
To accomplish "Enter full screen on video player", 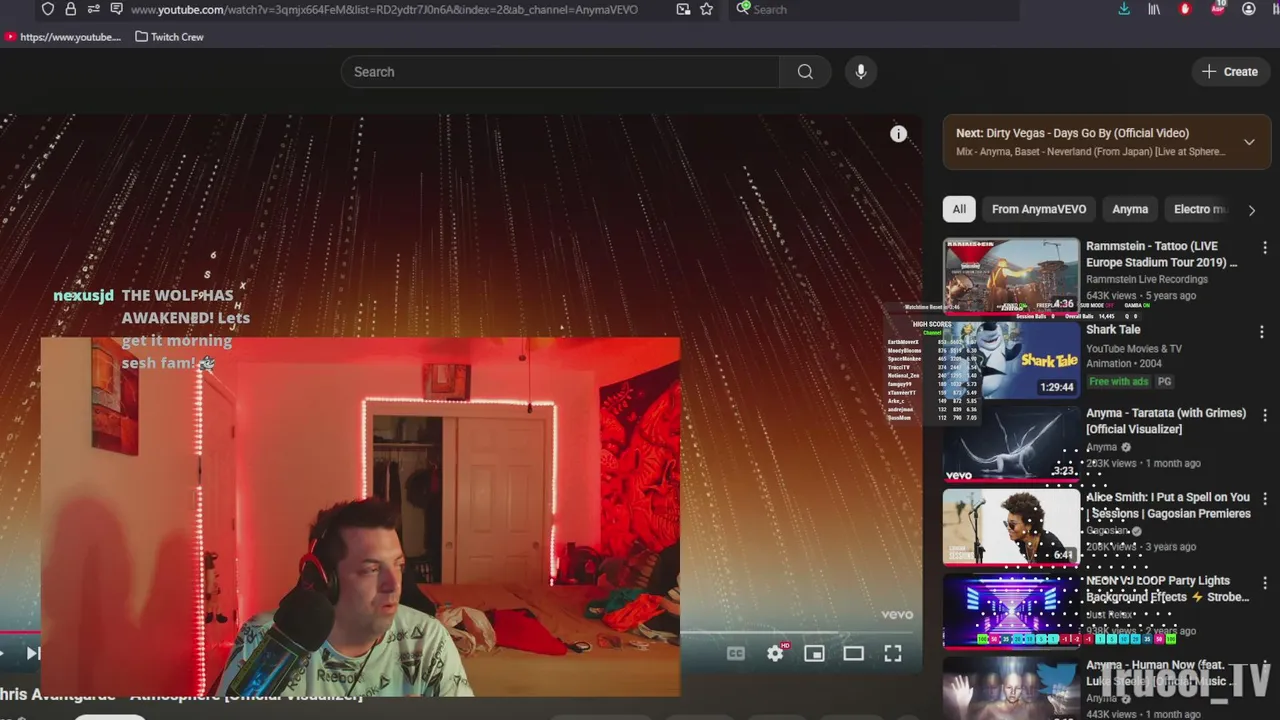I will pos(892,653).
